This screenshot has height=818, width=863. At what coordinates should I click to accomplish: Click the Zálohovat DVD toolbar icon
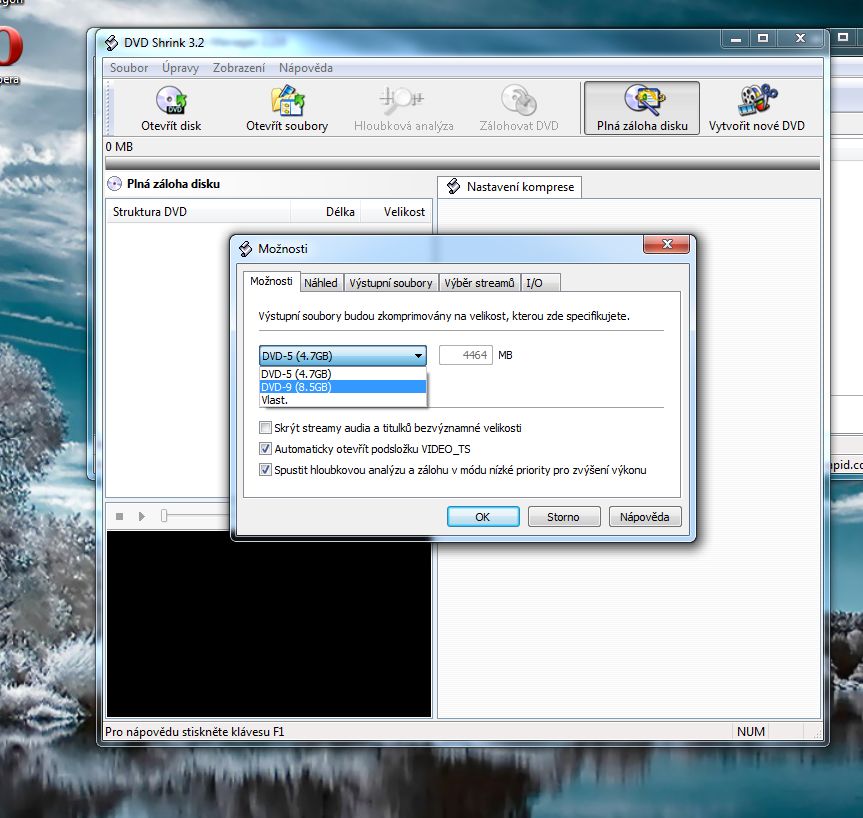pos(518,100)
